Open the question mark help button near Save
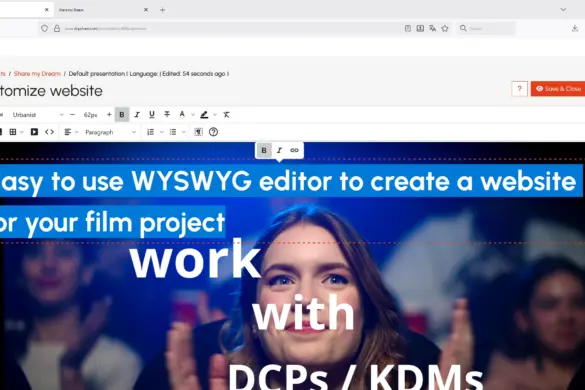 click(519, 89)
